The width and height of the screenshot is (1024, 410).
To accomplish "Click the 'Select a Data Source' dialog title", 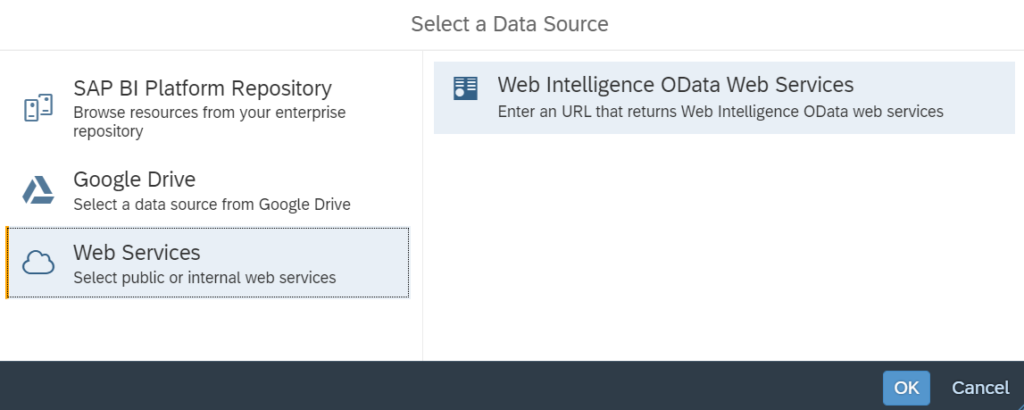I will click(509, 24).
